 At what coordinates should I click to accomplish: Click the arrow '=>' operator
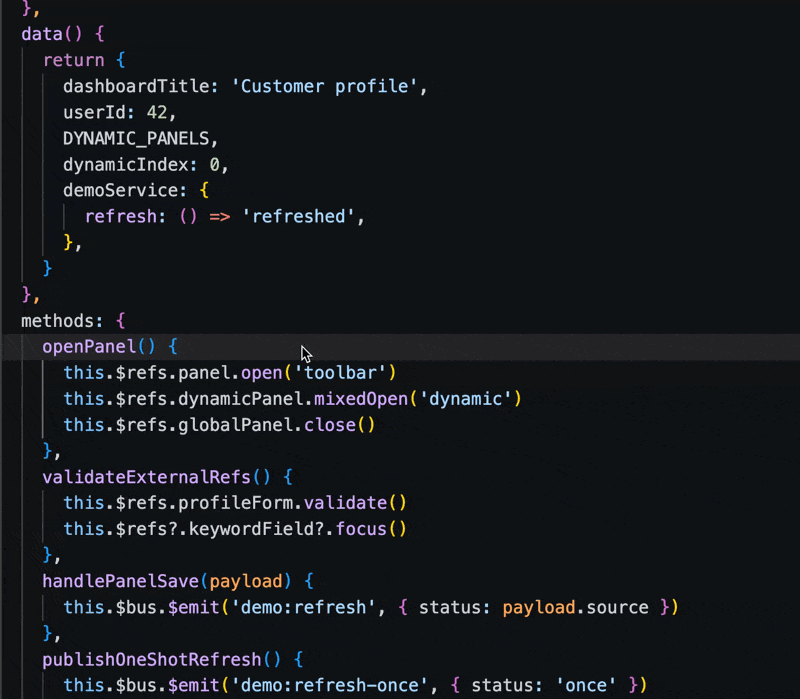click(x=220, y=217)
